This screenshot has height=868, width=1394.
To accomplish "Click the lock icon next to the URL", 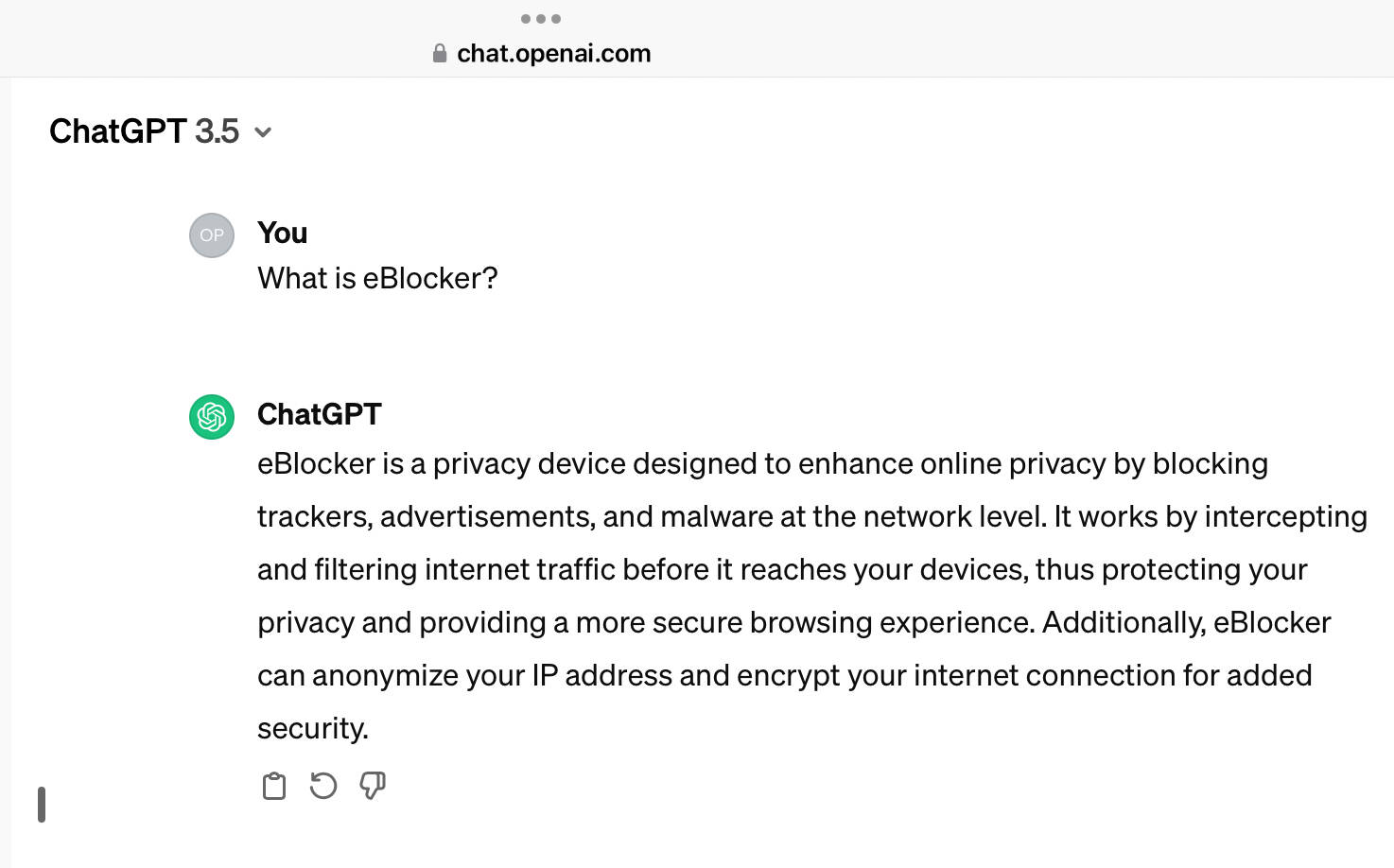I will 440,53.
